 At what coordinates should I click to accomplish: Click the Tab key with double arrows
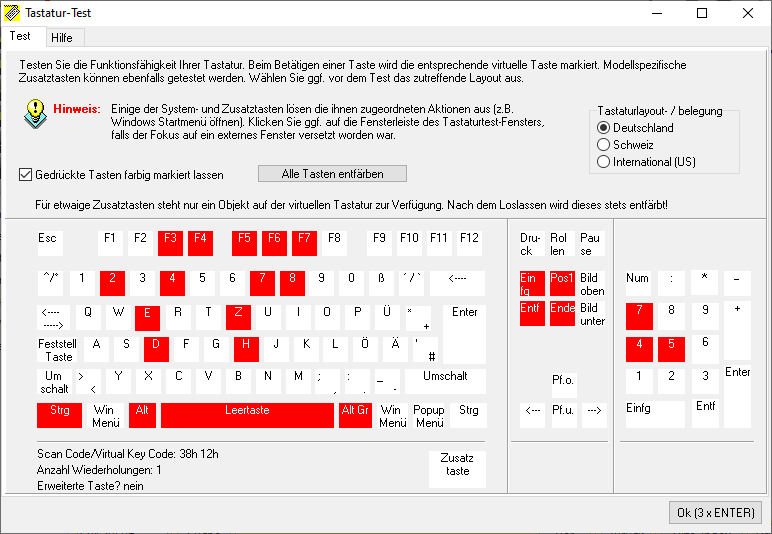pyautogui.click(x=53, y=317)
